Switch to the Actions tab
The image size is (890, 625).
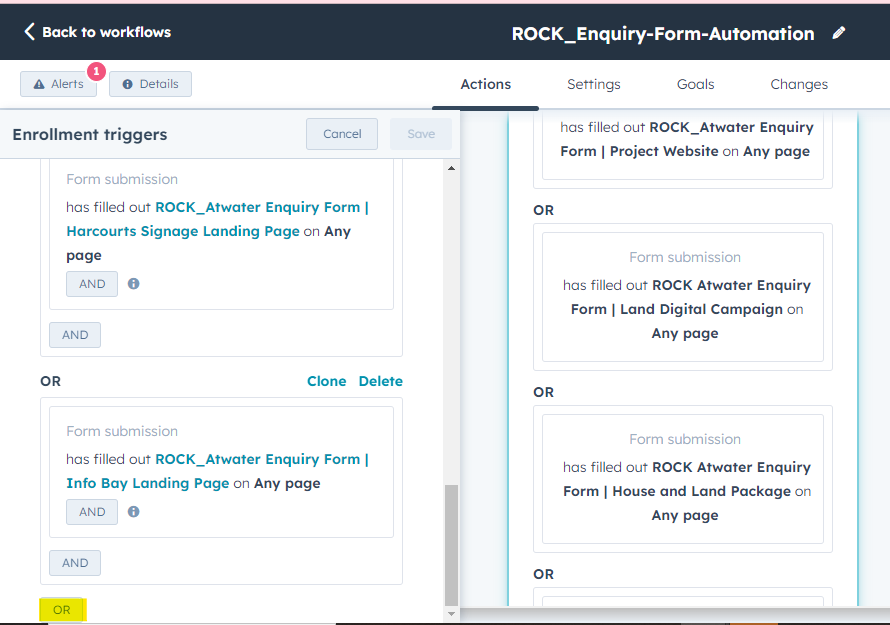tap(485, 84)
